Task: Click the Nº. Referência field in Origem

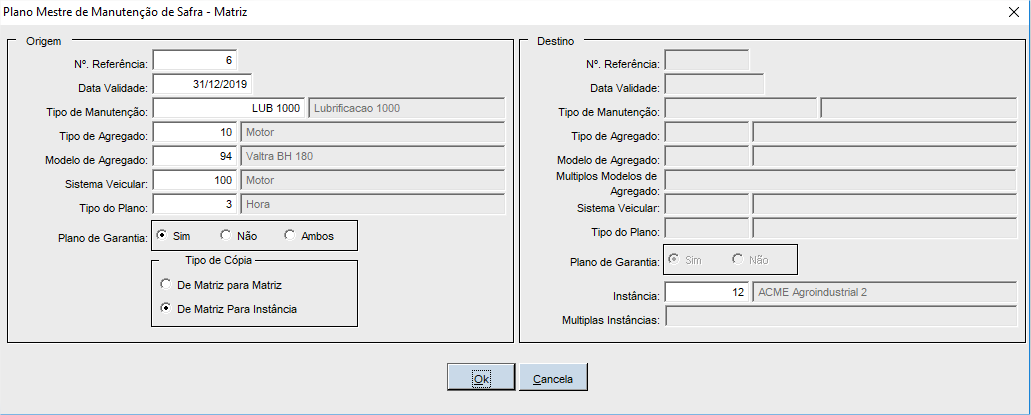Action: (194, 62)
